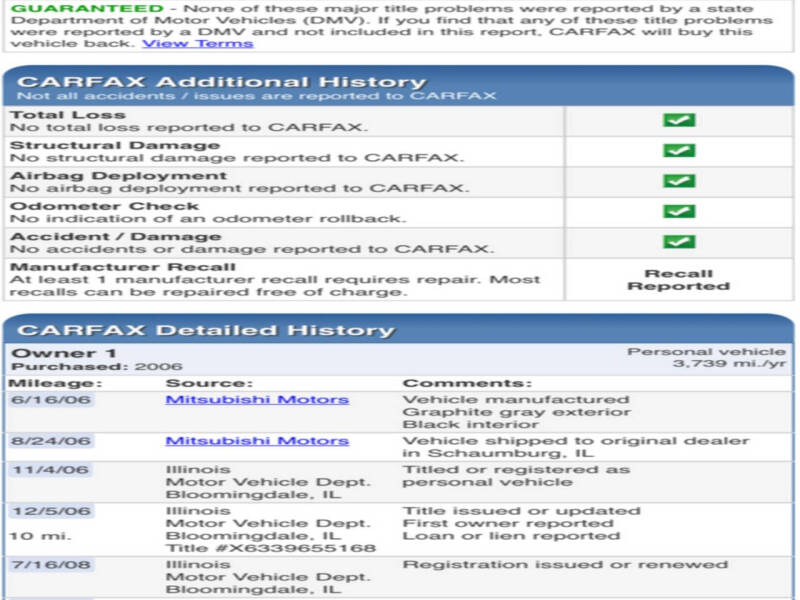The image size is (800, 600).
Task: Click the Accident / Damage green checkmark icon
Action: [x=679, y=242]
